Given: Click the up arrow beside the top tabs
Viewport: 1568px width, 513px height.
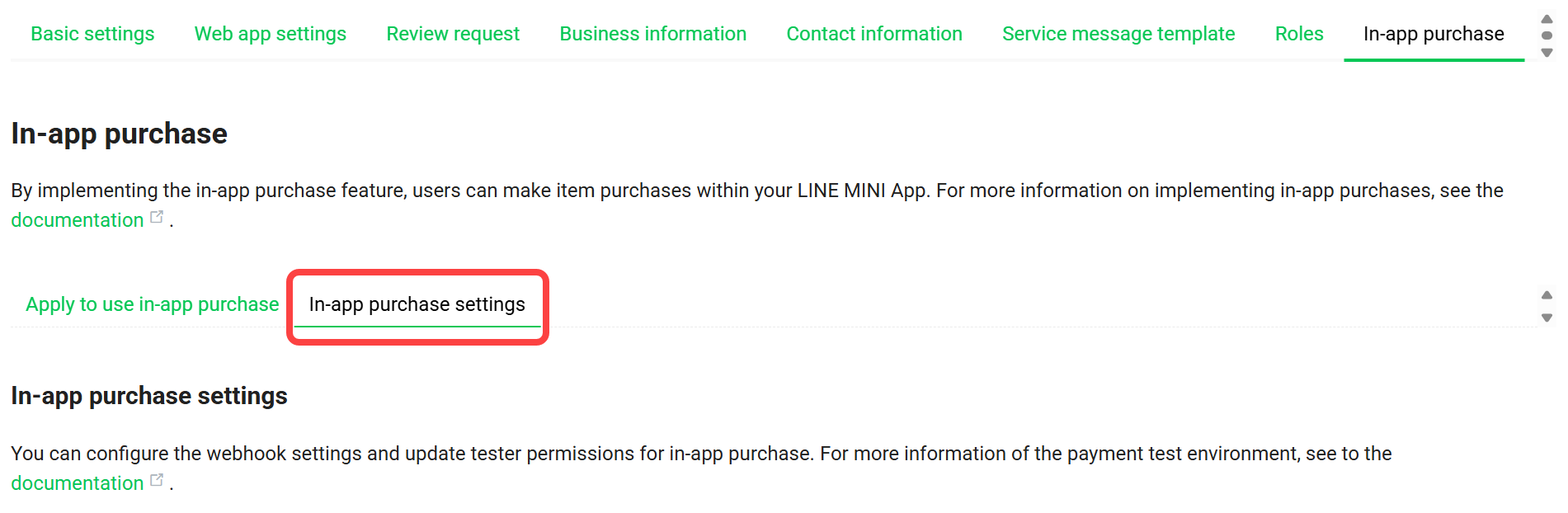Looking at the screenshot, I should [1547, 19].
